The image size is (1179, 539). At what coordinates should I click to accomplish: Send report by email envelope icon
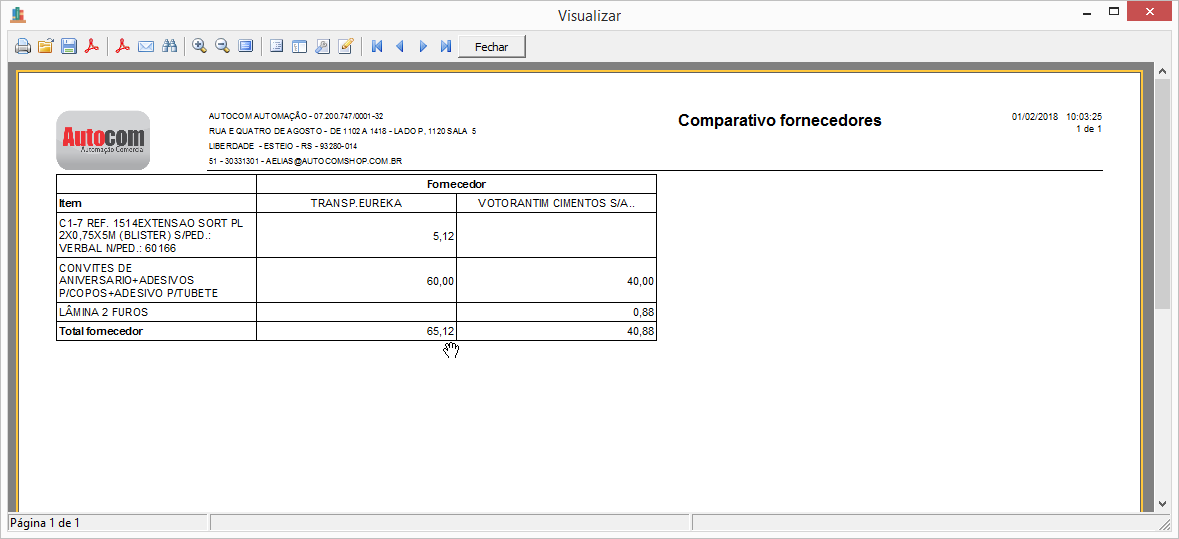click(x=146, y=47)
